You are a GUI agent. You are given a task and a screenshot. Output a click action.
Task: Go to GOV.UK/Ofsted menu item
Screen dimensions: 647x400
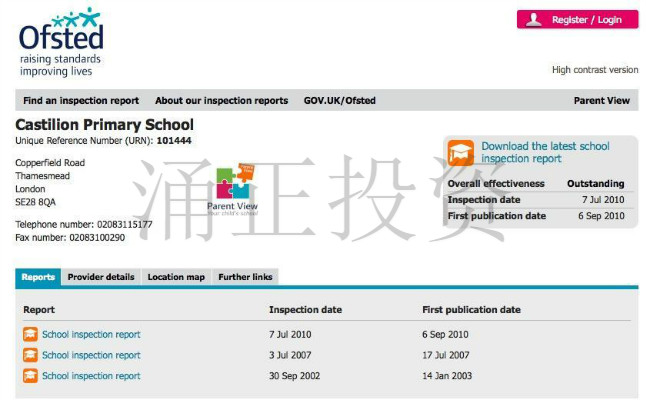[x=340, y=100]
